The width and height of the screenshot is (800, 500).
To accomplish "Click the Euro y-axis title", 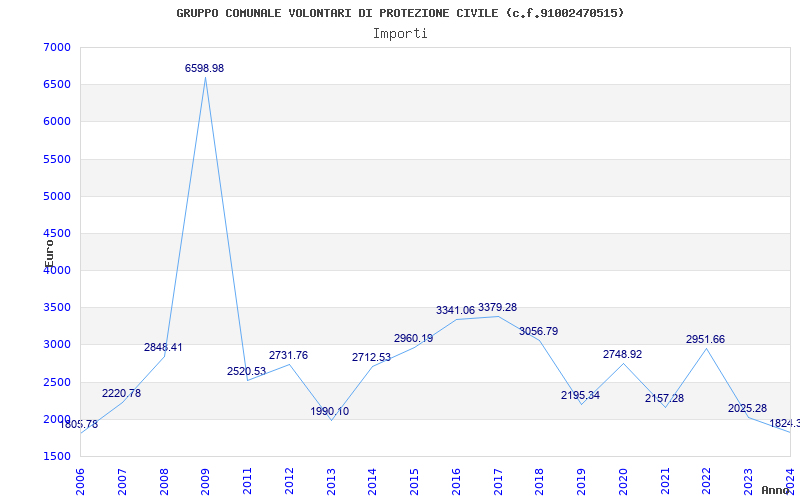I will pyautogui.click(x=49, y=254).
